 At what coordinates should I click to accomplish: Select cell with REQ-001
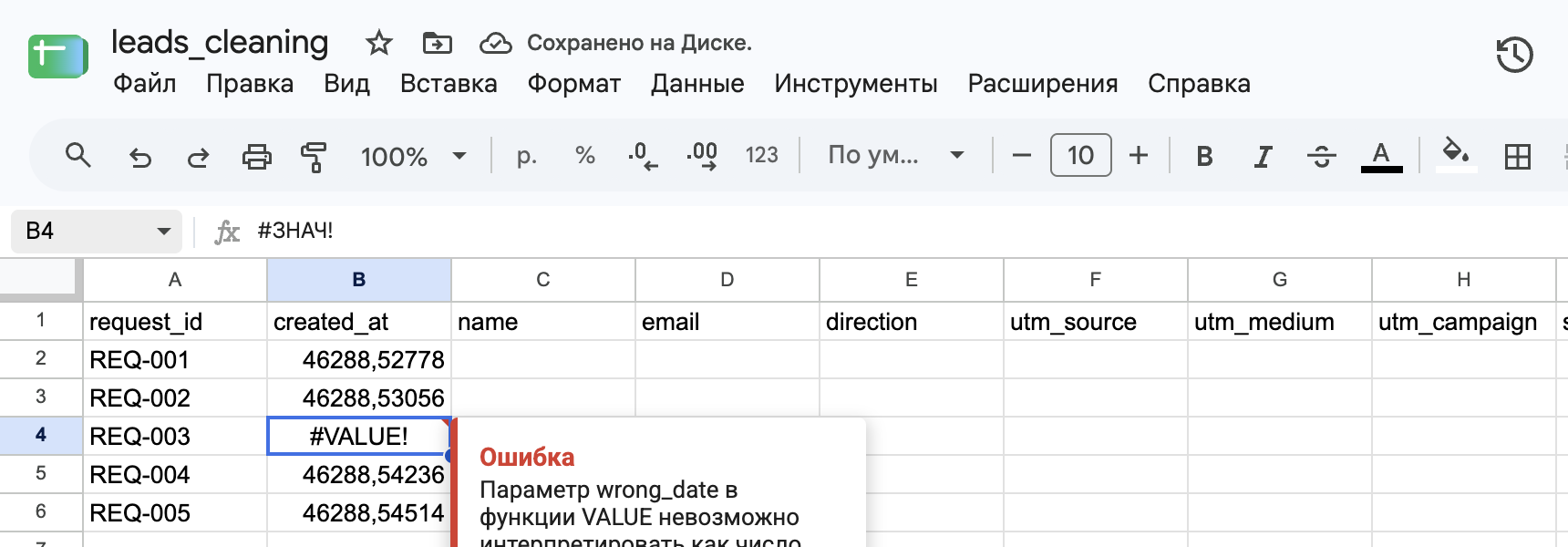pos(175,360)
